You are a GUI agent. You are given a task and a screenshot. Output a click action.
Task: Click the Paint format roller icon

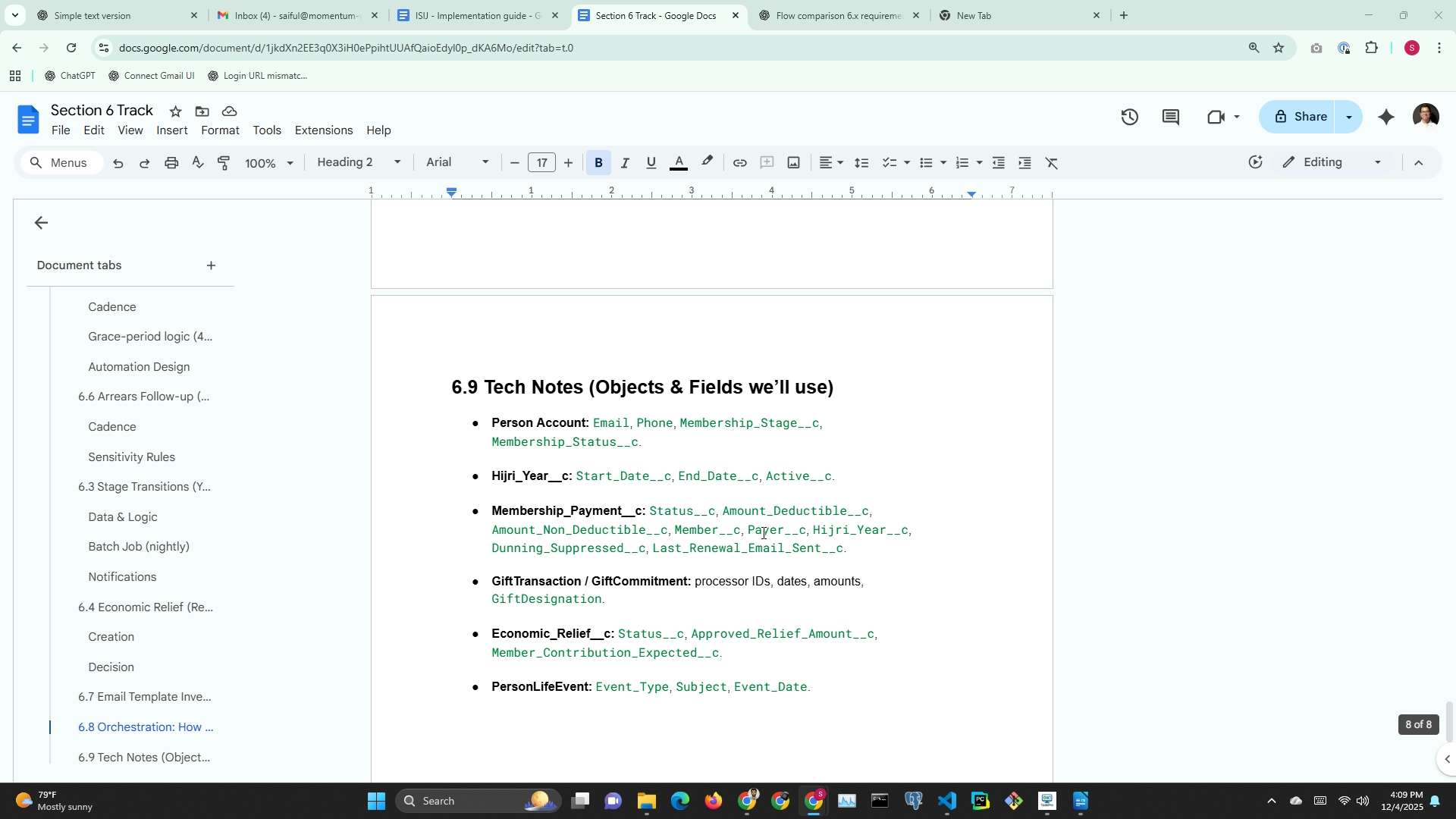point(224,163)
